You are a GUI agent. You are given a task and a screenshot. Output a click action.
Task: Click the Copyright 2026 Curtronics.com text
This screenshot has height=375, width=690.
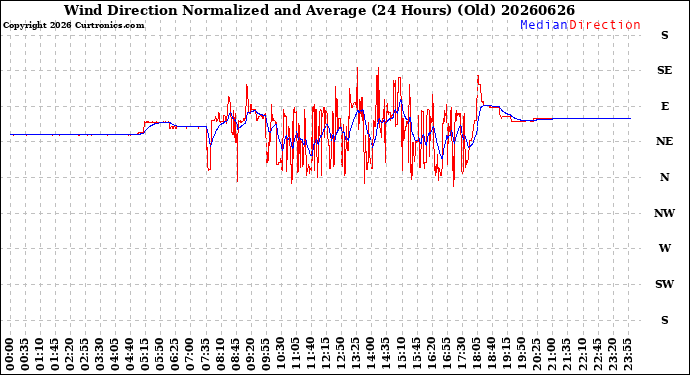(73, 25)
